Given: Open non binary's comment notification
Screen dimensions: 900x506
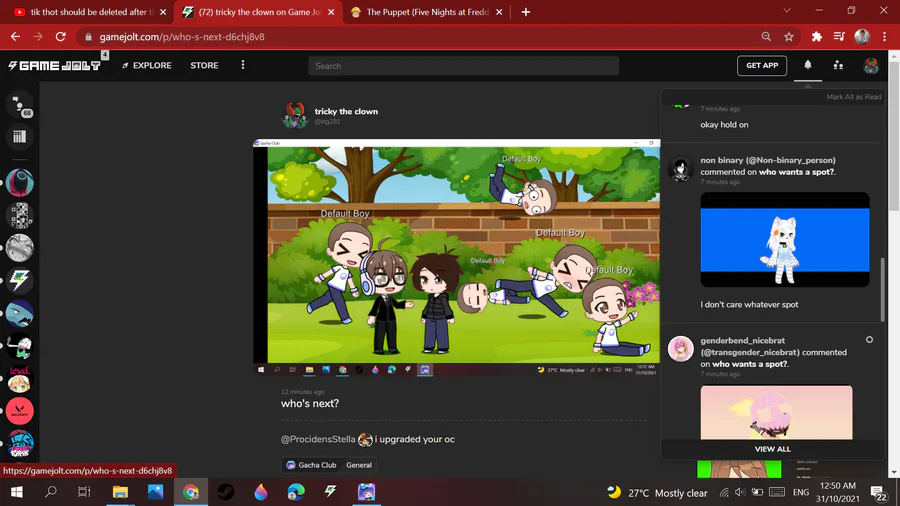Looking at the screenshot, I should 768,166.
